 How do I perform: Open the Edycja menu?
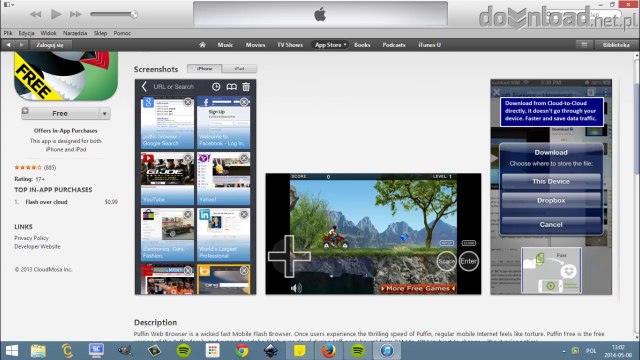point(27,33)
